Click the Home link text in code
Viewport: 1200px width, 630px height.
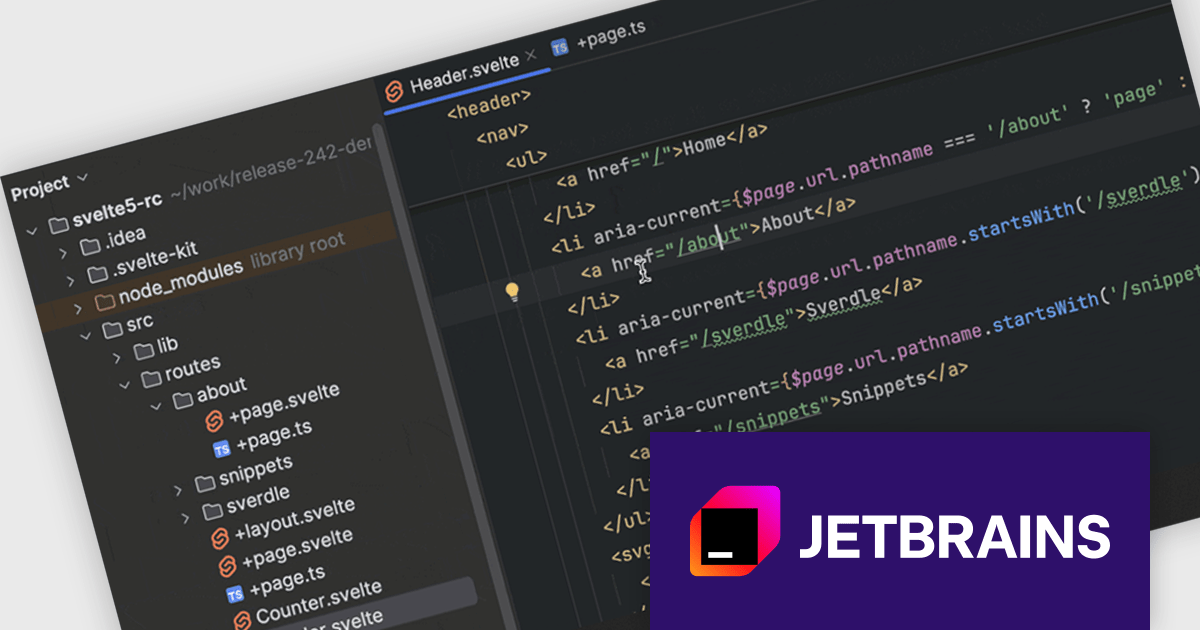(x=705, y=143)
